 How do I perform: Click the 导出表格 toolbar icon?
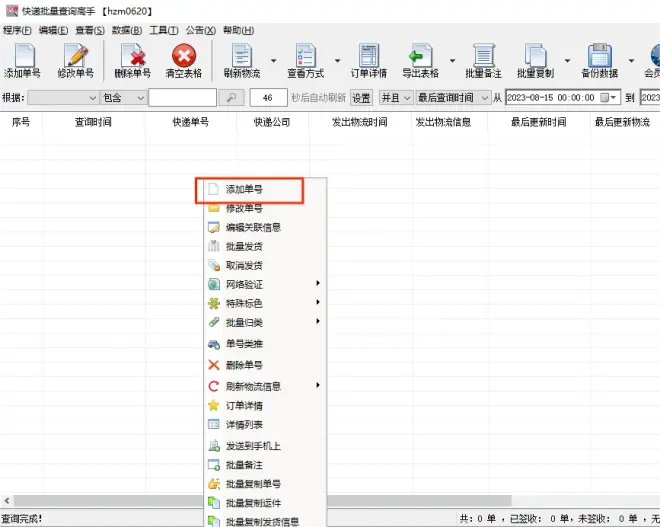pos(419,56)
